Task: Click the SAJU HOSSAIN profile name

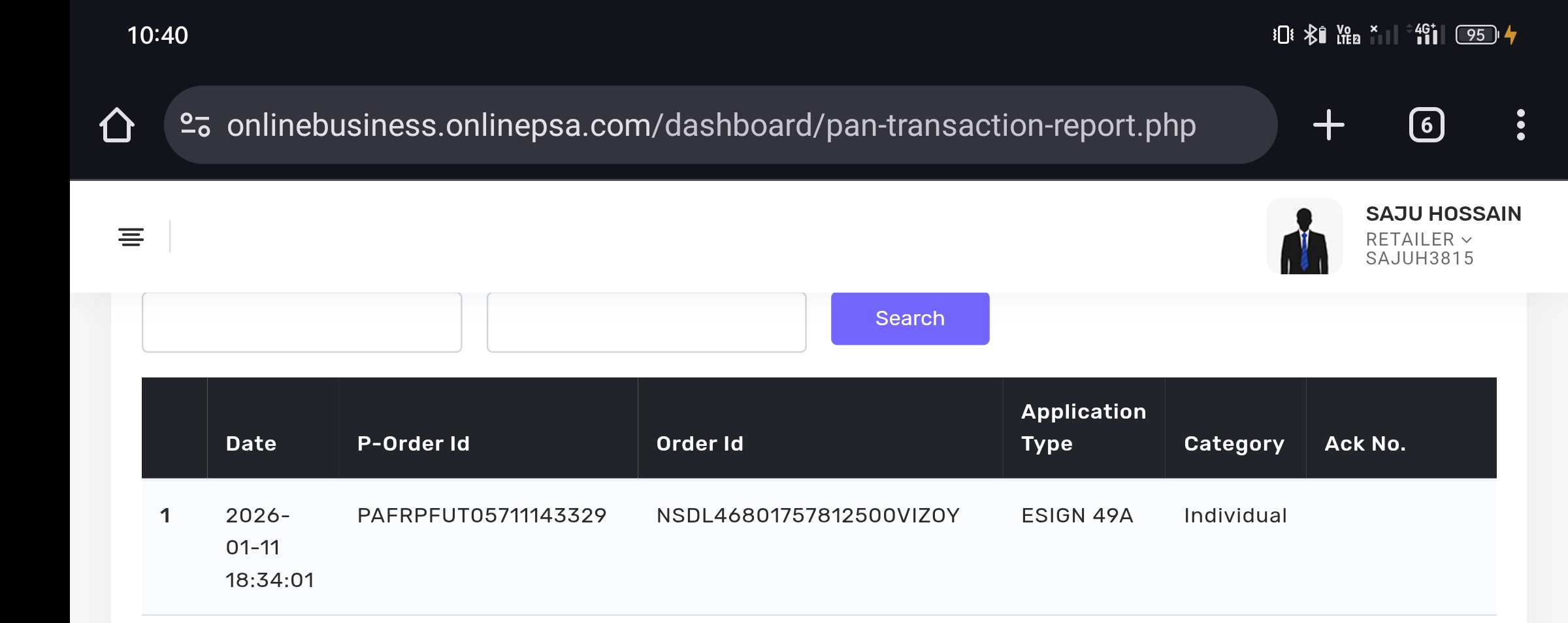Action: click(1443, 214)
